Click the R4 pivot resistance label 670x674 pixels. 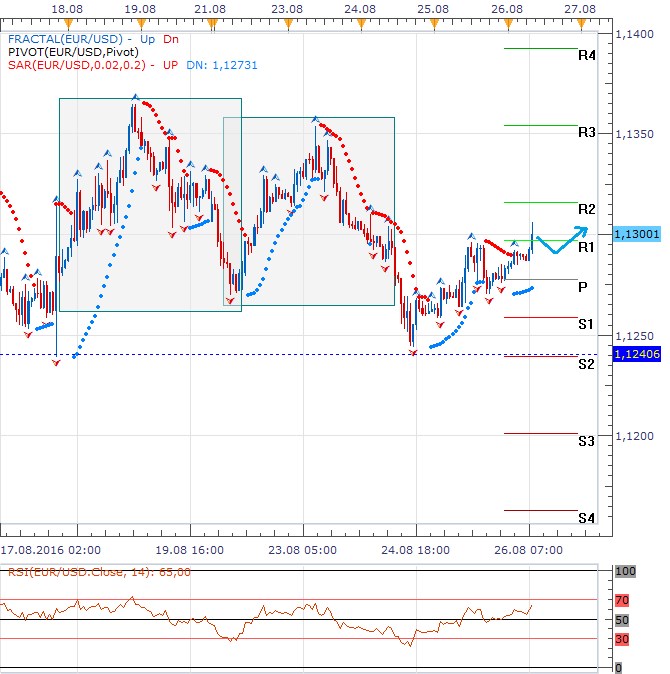click(587, 56)
